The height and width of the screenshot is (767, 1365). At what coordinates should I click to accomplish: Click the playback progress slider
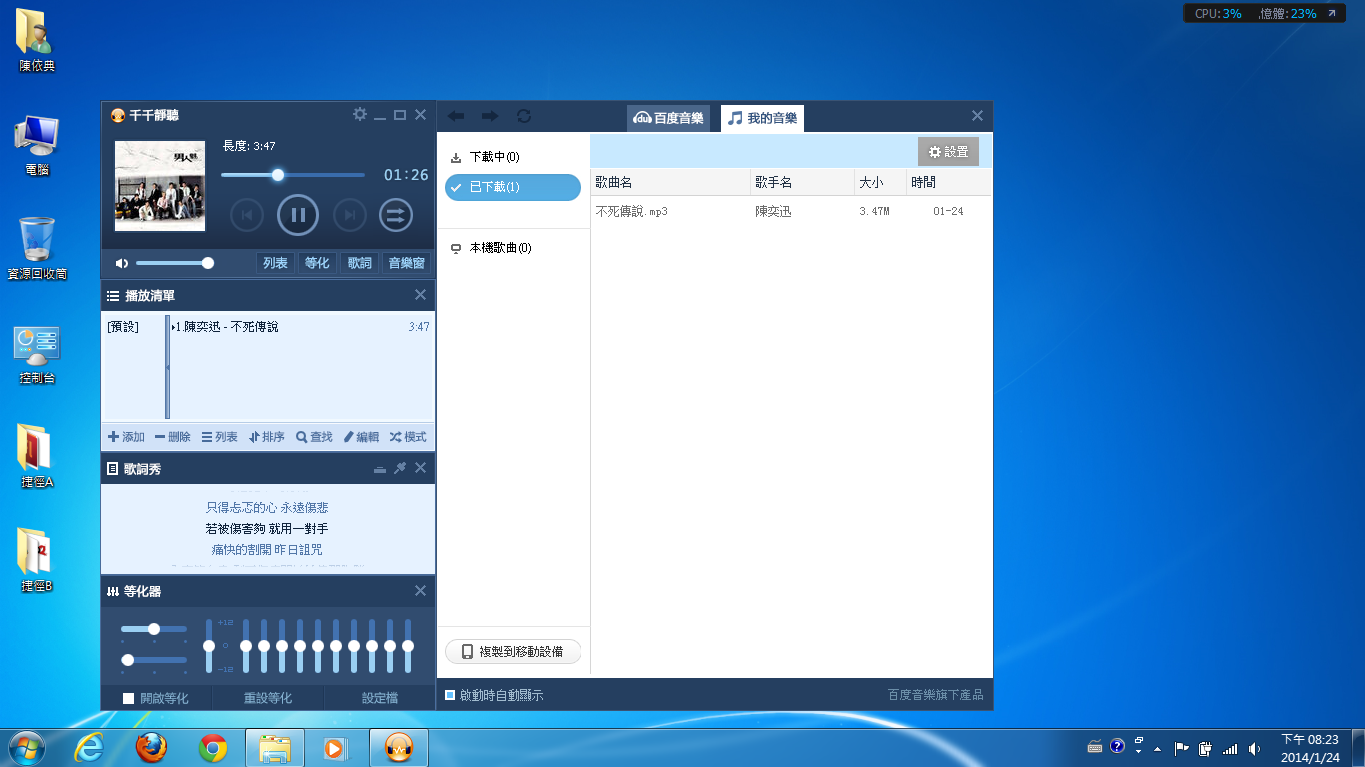[293, 175]
